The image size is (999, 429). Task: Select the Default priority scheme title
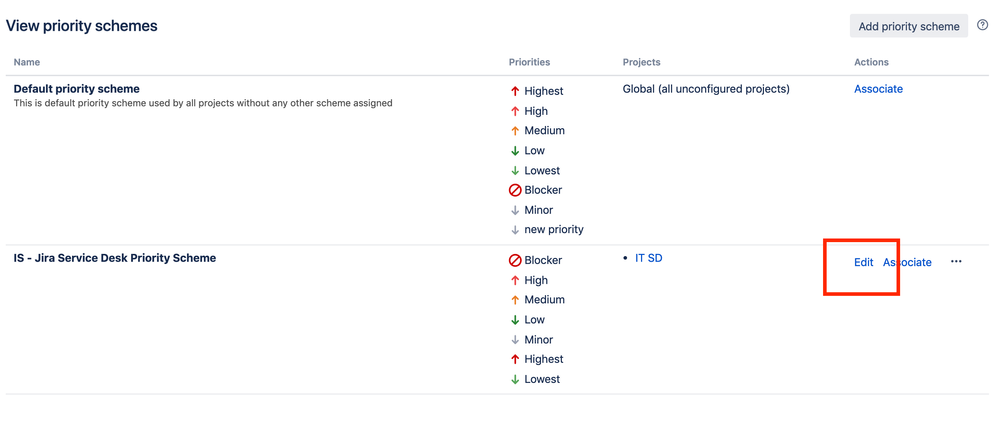point(76,89)
